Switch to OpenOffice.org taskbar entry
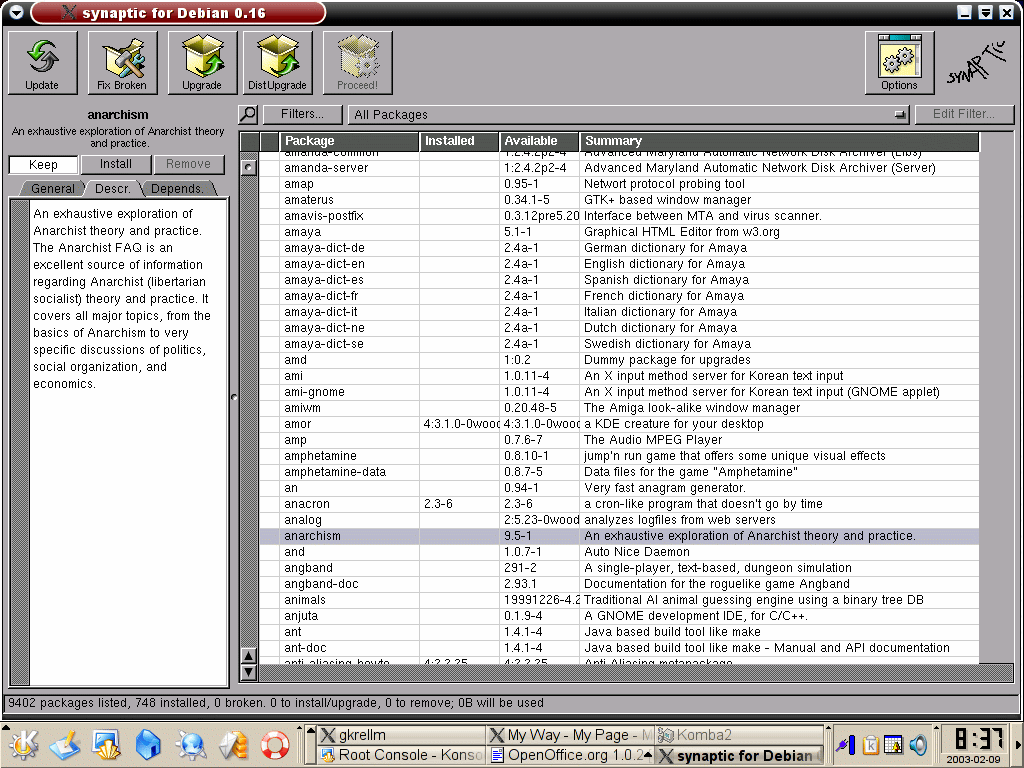Viewport: 1024px width, 768px height. click(571, 755)
